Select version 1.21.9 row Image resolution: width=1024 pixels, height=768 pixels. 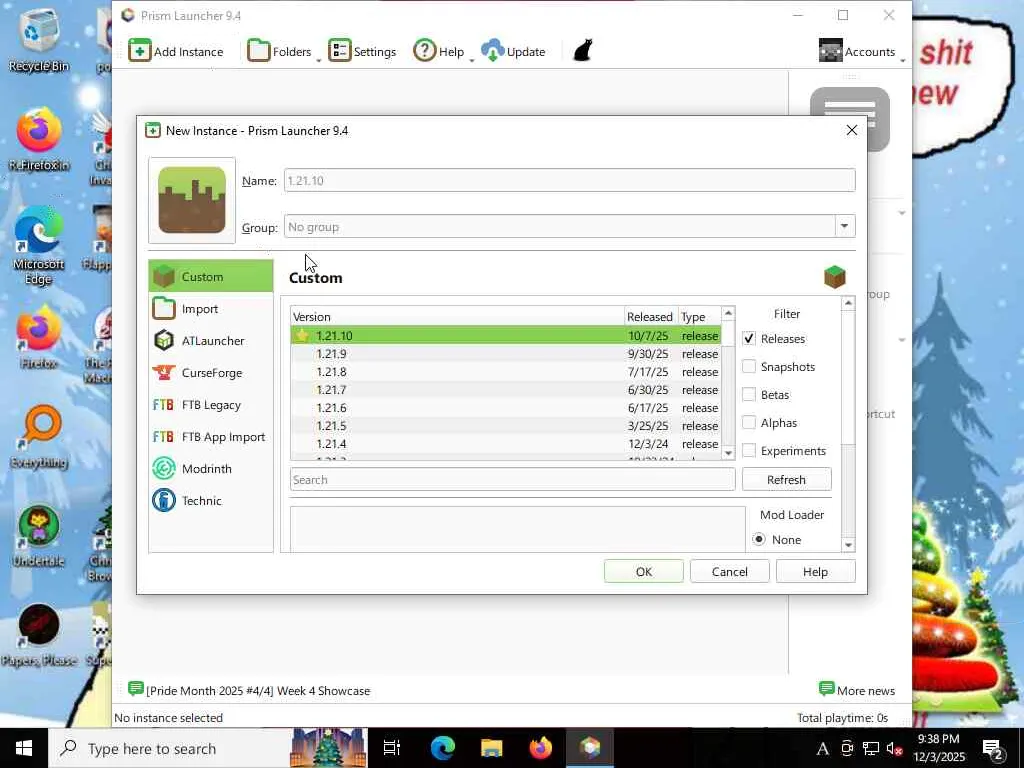click(506, 354)
